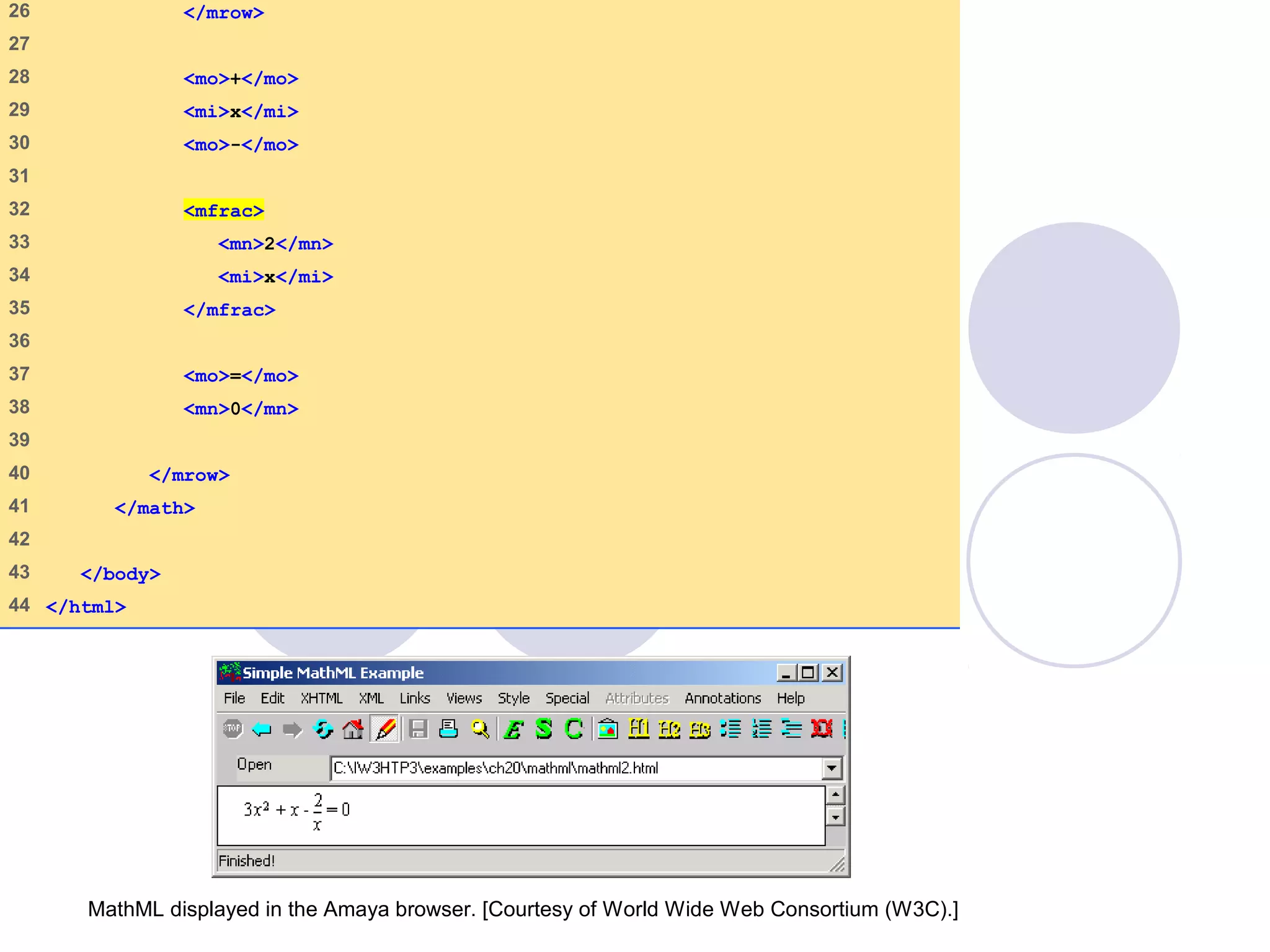Print the document with the printer icon
The image size is (1270, 952).
(448, 729)
